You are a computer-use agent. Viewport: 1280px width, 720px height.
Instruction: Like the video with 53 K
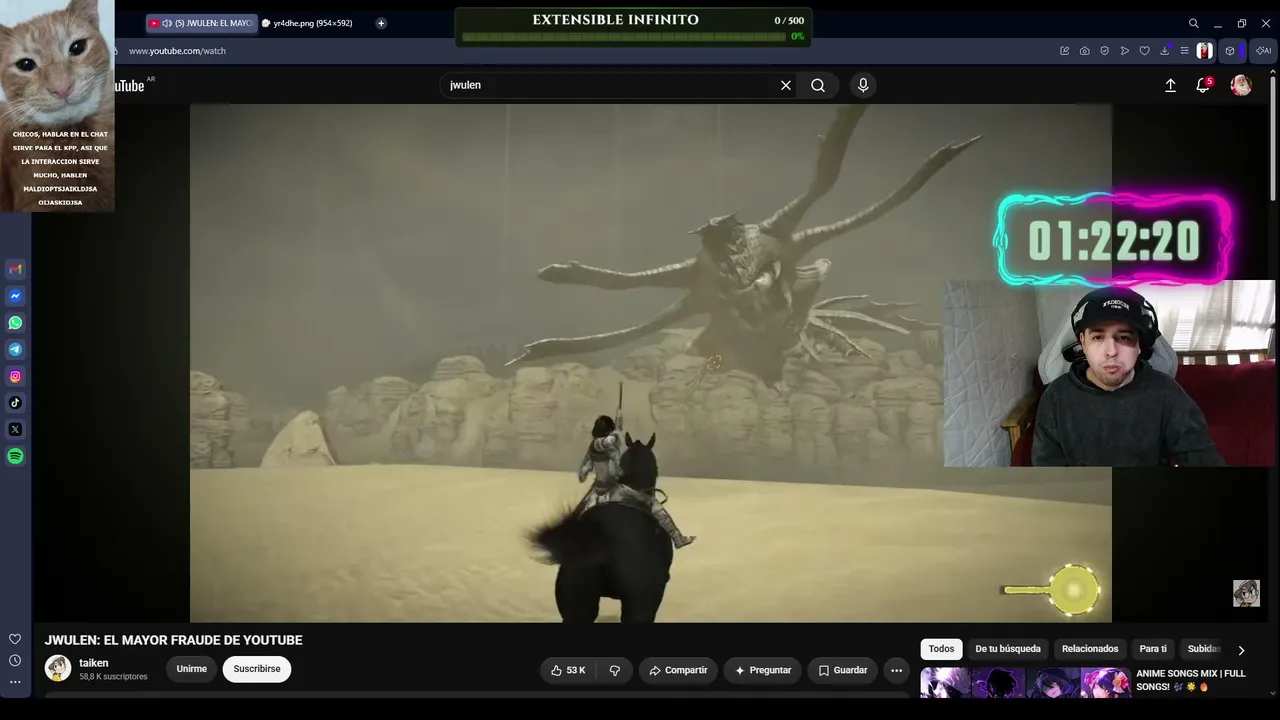(568, 670)
